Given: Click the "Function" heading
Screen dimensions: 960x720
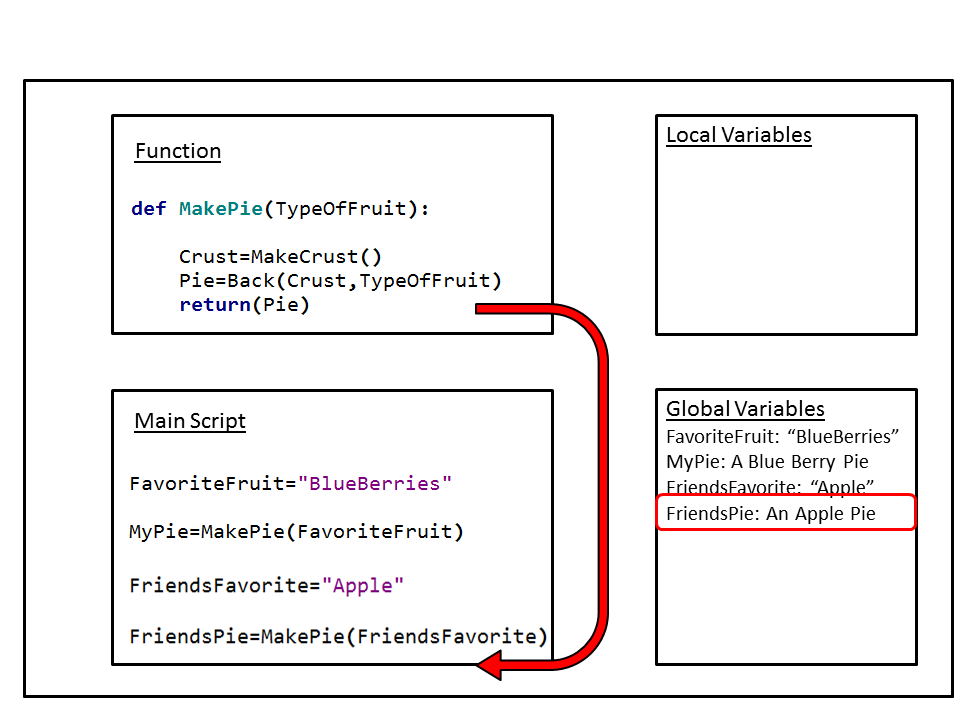Looking at the screenshot, I should point(178,151).
